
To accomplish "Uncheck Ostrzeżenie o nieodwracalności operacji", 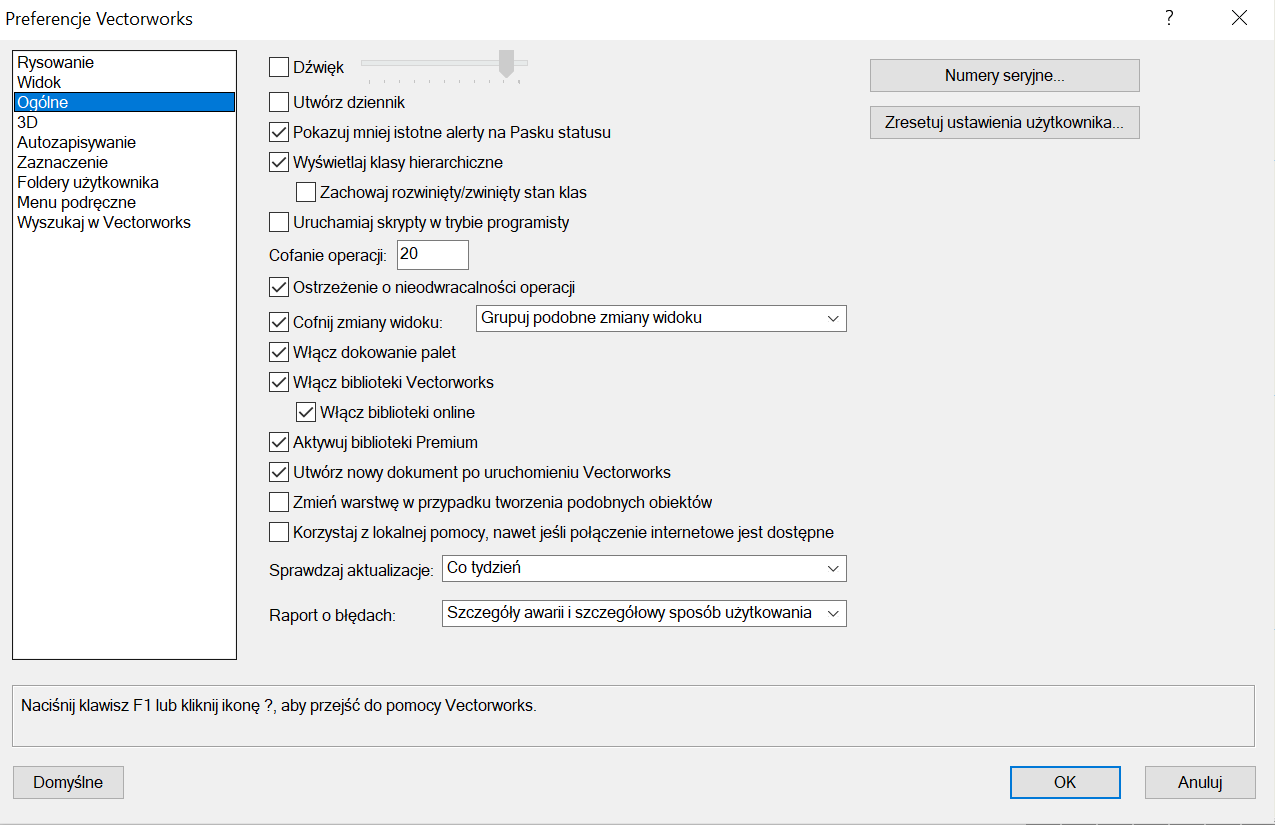I will pos(279,287).
